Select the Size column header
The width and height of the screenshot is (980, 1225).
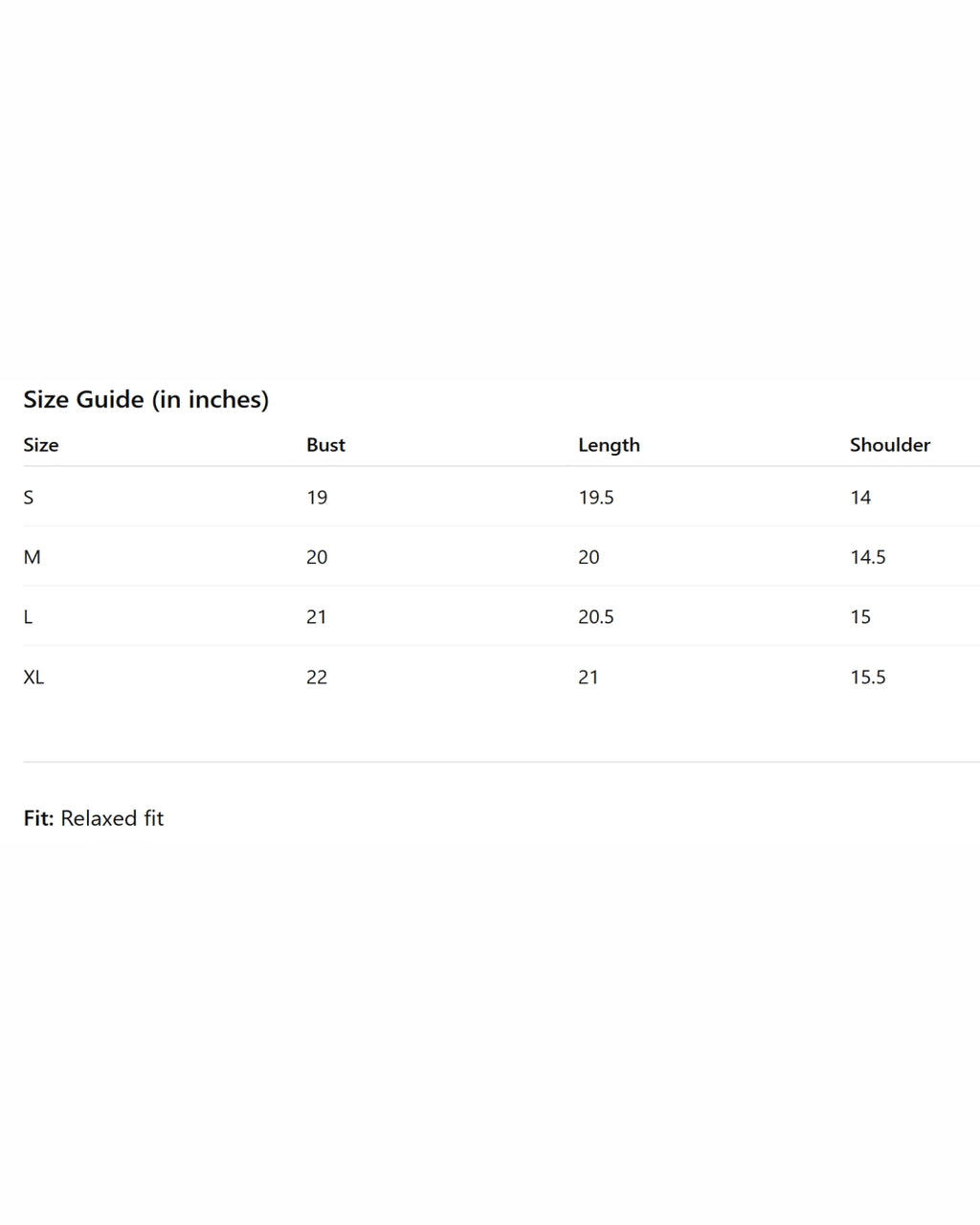click(41, 445)
